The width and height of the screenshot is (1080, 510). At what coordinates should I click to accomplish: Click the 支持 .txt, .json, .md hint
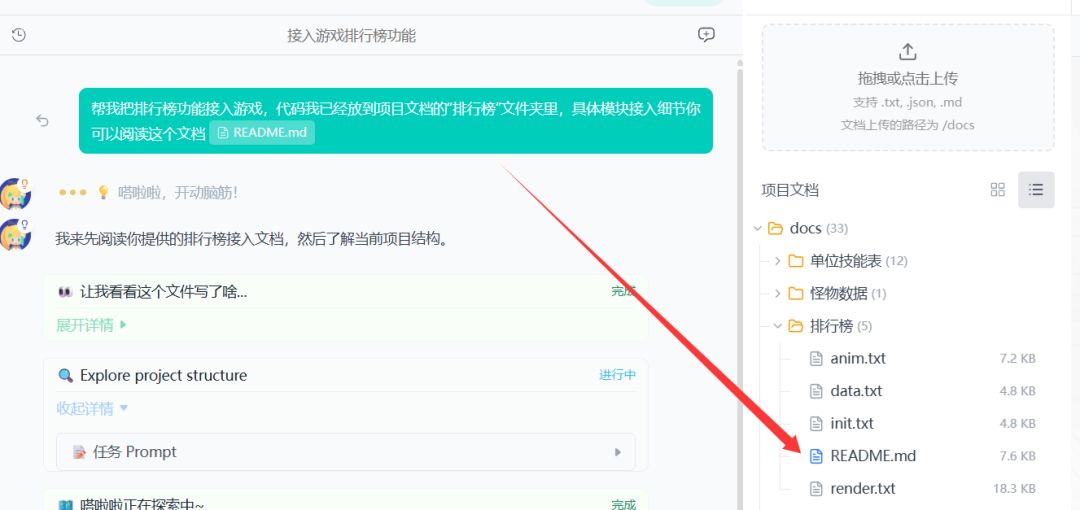[x=908, y=103]
